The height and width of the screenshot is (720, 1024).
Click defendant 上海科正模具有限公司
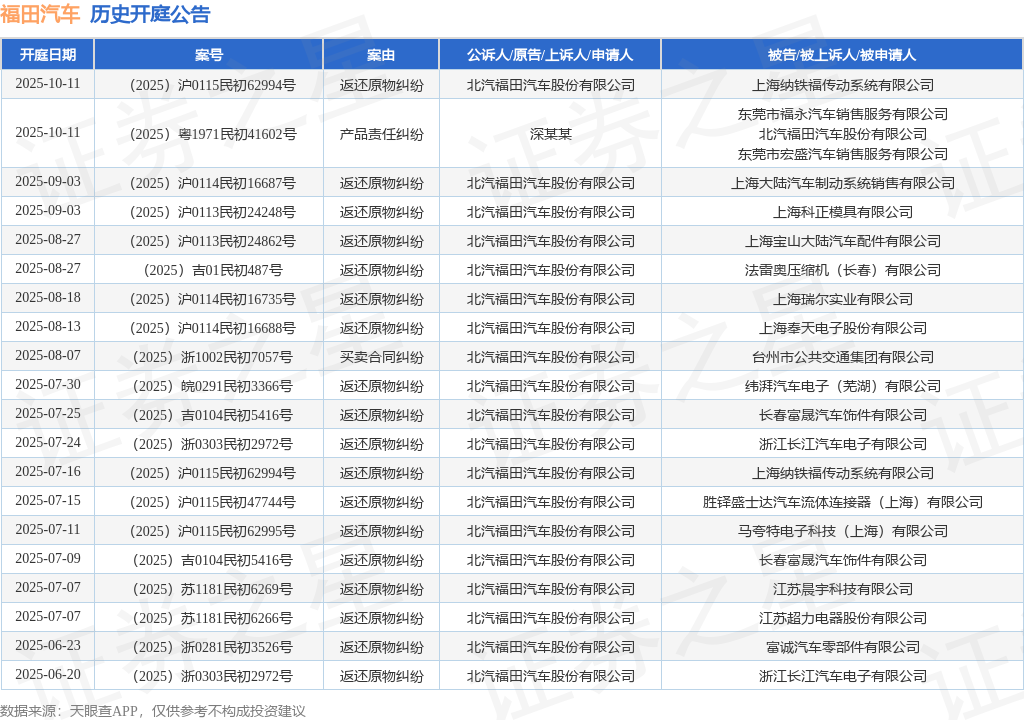(842, 212)
